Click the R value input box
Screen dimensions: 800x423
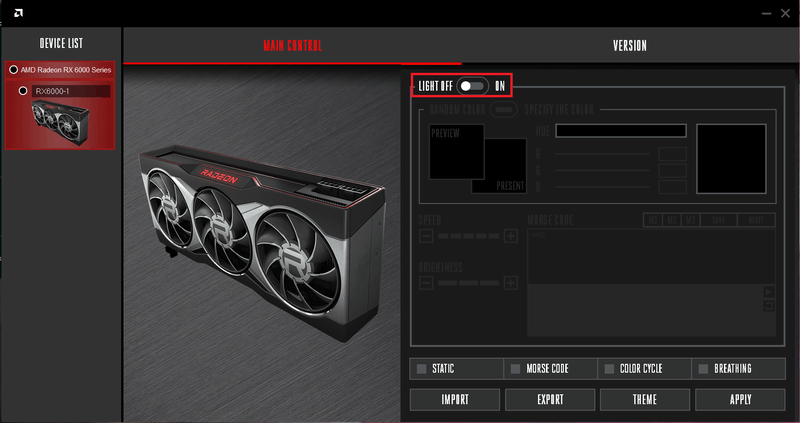672,154
